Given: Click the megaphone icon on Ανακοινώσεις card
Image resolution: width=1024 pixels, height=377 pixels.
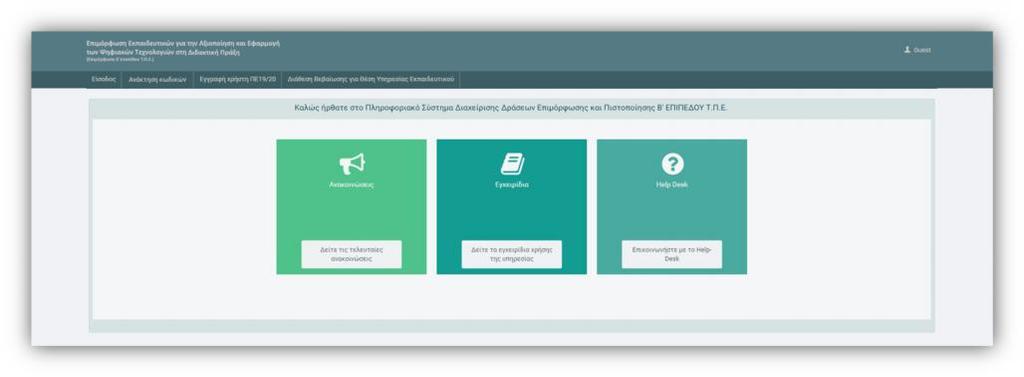Looking at the screenshot, I should pos(352,164).
